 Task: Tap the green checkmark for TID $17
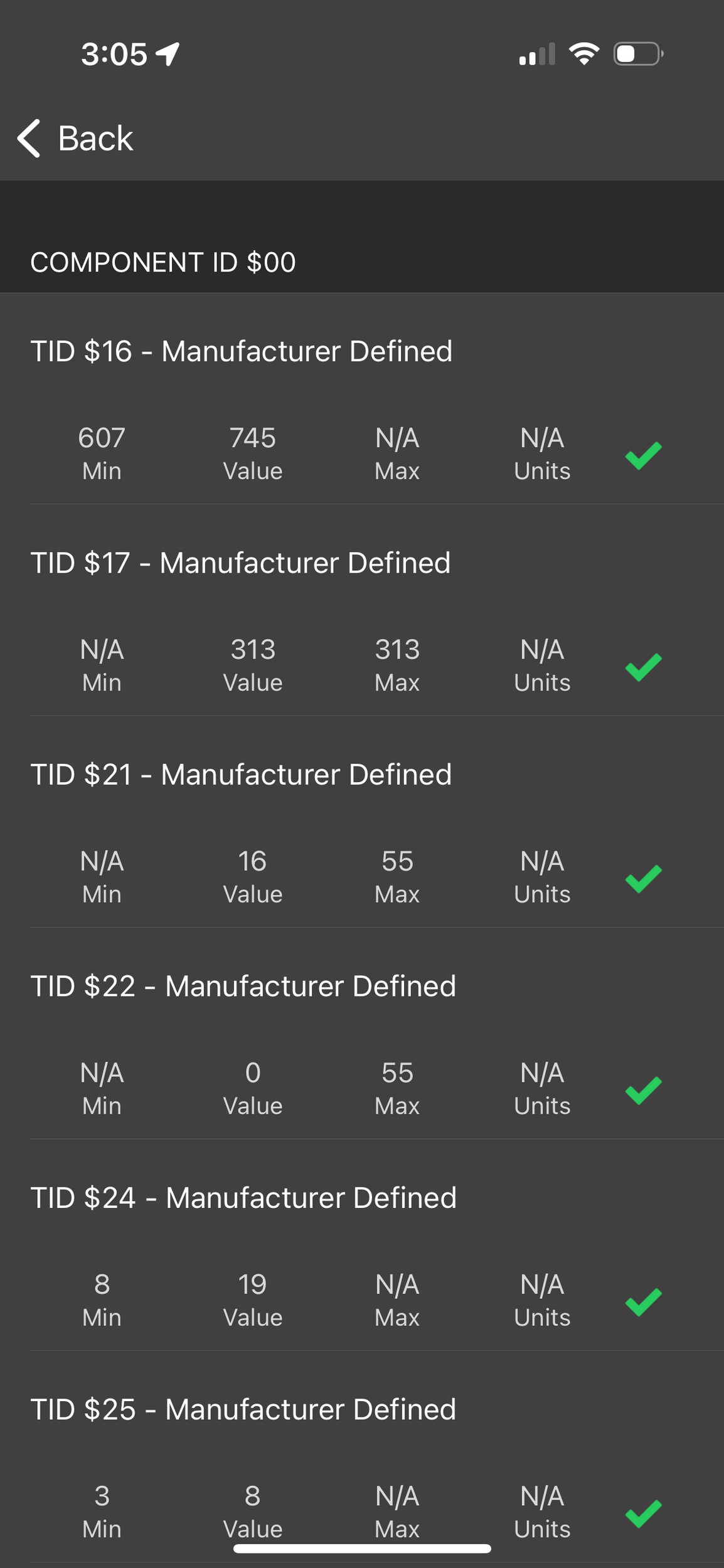tap(644, 667)
